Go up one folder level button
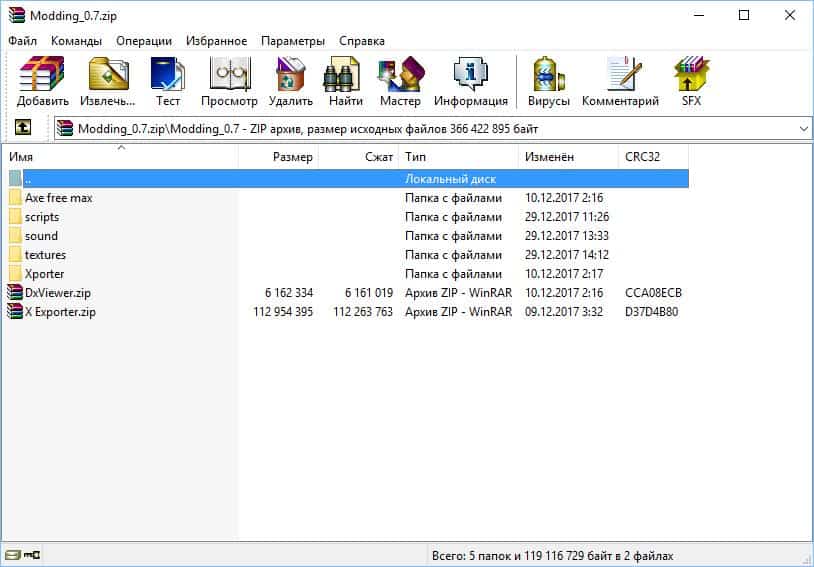The height and width of the screenshot is (567, 814). [x=23, y=128]
